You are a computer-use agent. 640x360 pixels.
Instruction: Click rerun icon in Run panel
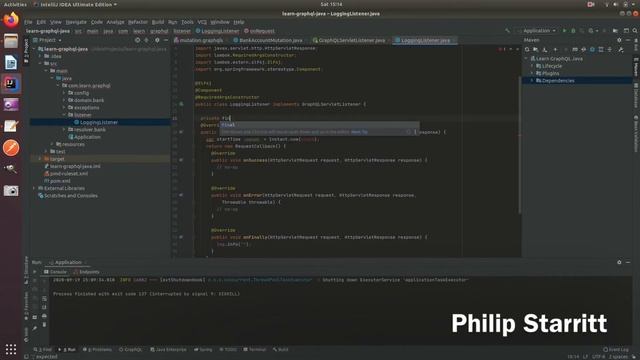tap(35, 271)
